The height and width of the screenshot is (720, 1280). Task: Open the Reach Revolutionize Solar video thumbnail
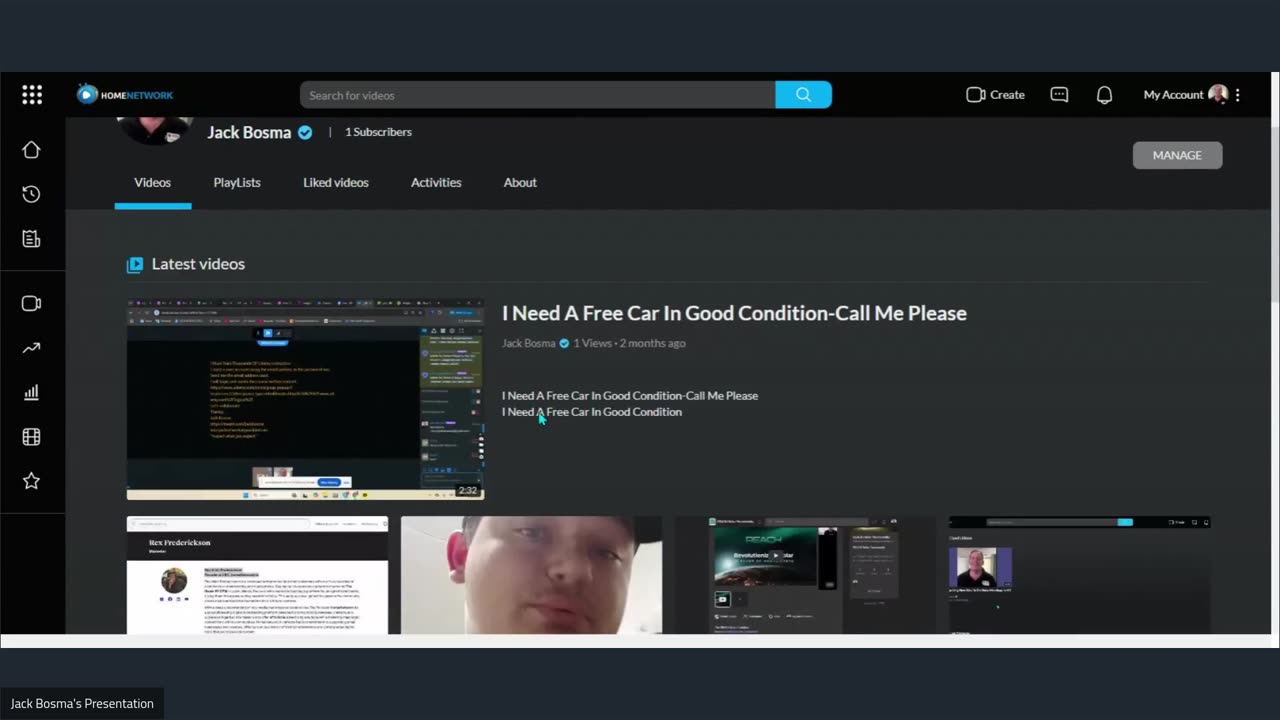(805, 575)
